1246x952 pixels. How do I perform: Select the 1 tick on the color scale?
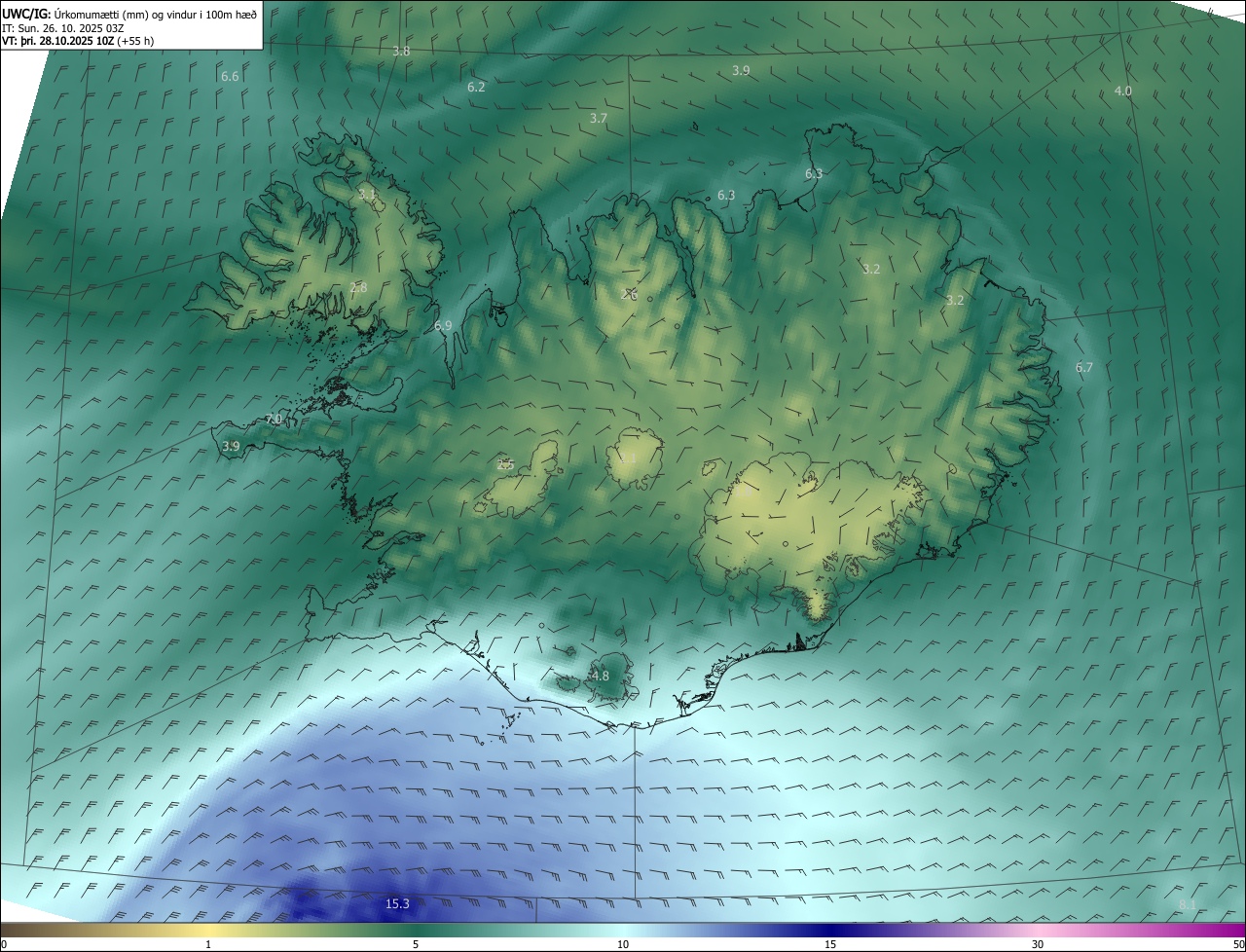pos(208,944)
